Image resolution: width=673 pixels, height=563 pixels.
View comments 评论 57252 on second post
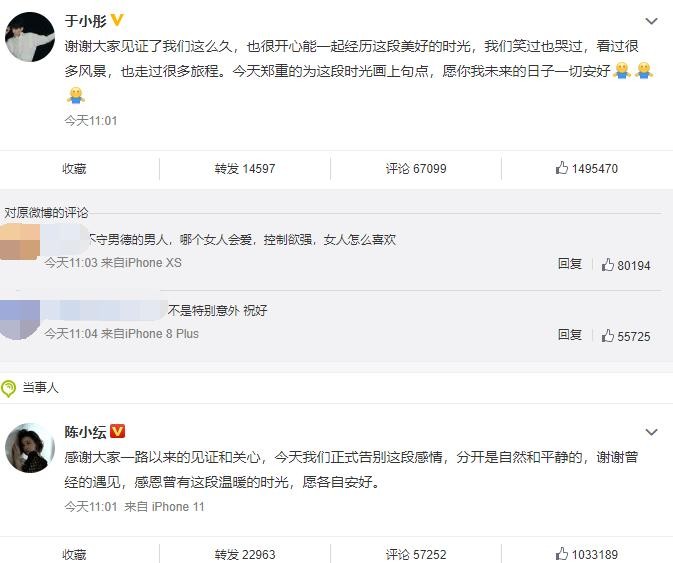pyautogui.click(x=416, y=554)
